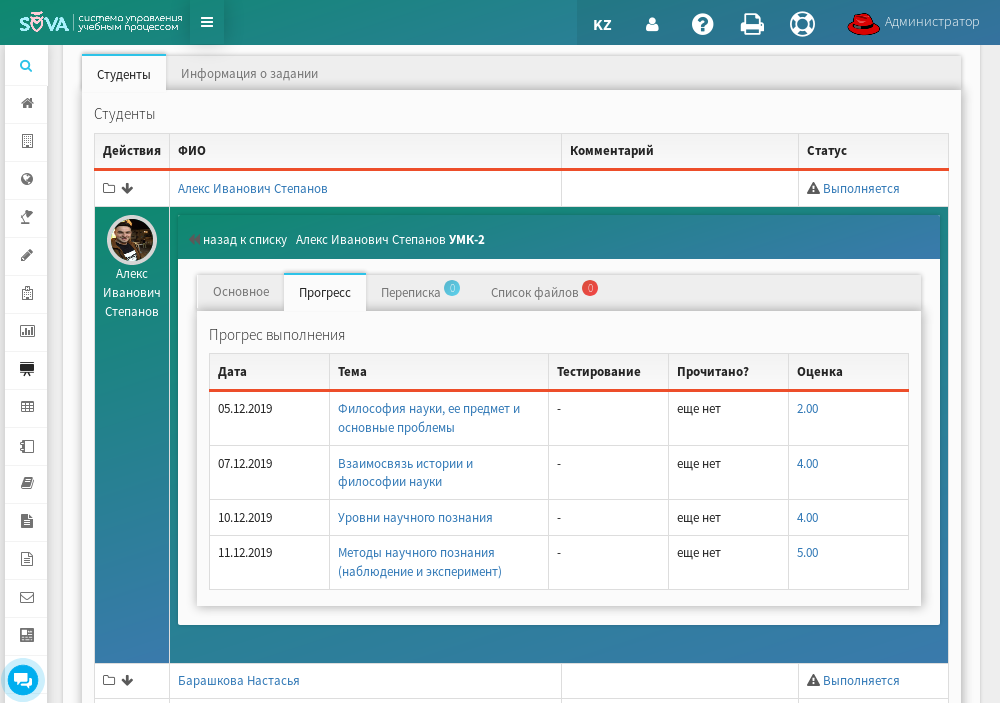Image resolution: width=1000 pixels, height=703 pixels.
Task: Open the outlined document icon in the sidebar
Action: pyautogui.click(x=27, y=559)
